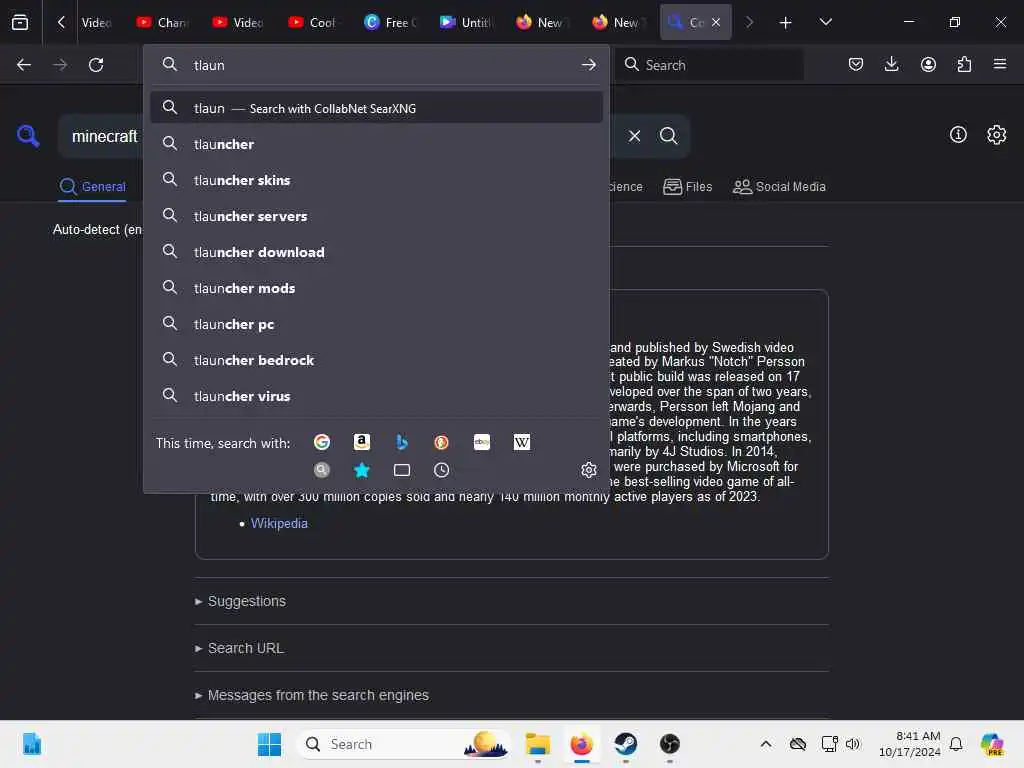The height and width of the screenshot is (768, 1024).
Task: Open SearXNG about info icon
Action: (x=958, y=135)
